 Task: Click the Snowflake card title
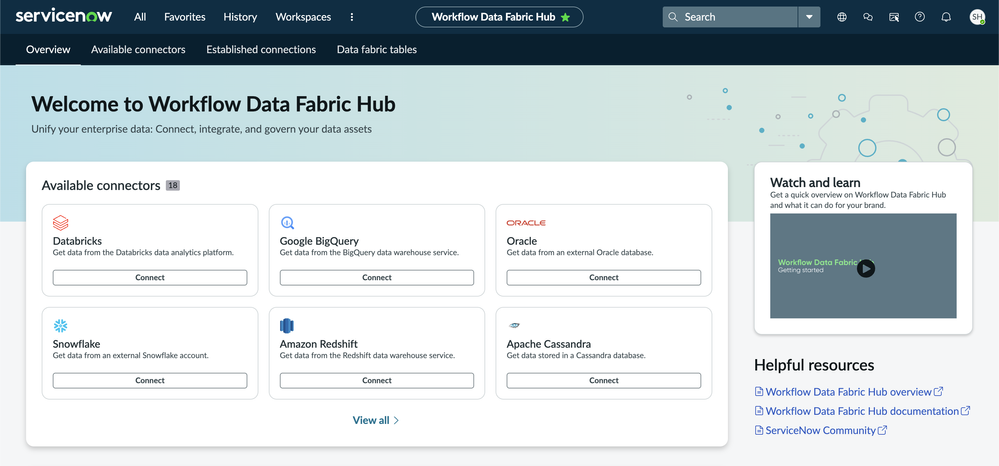tap(76, 344)
